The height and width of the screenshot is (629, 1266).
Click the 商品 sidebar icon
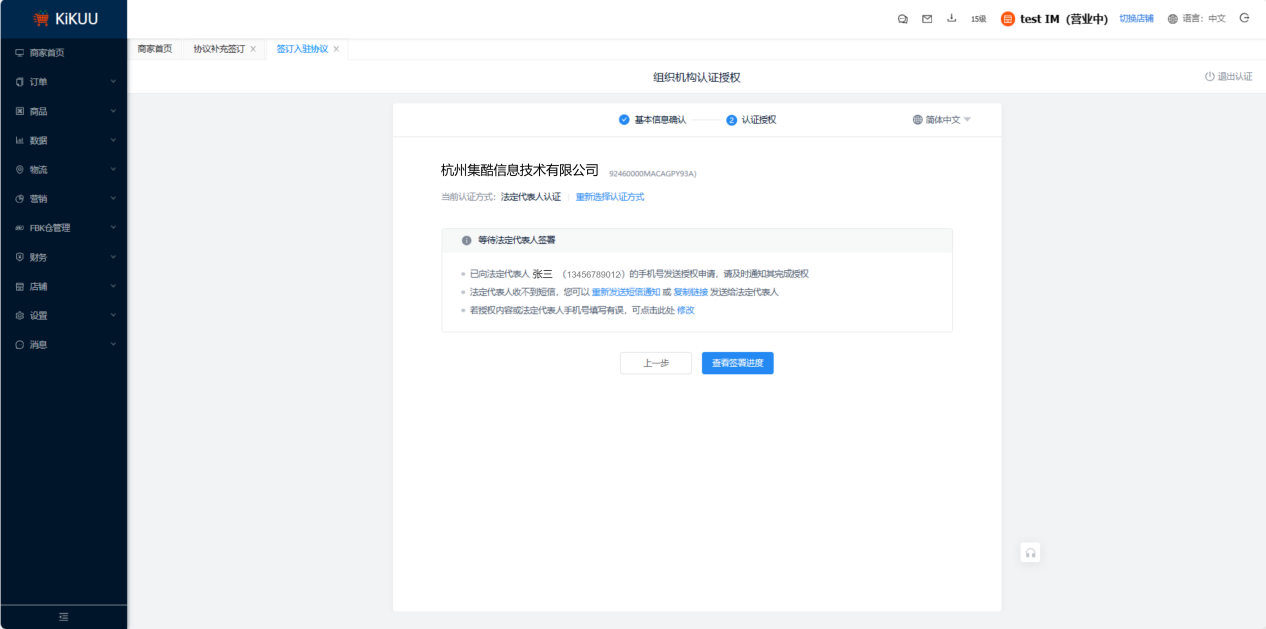click(x=19, y=111)
